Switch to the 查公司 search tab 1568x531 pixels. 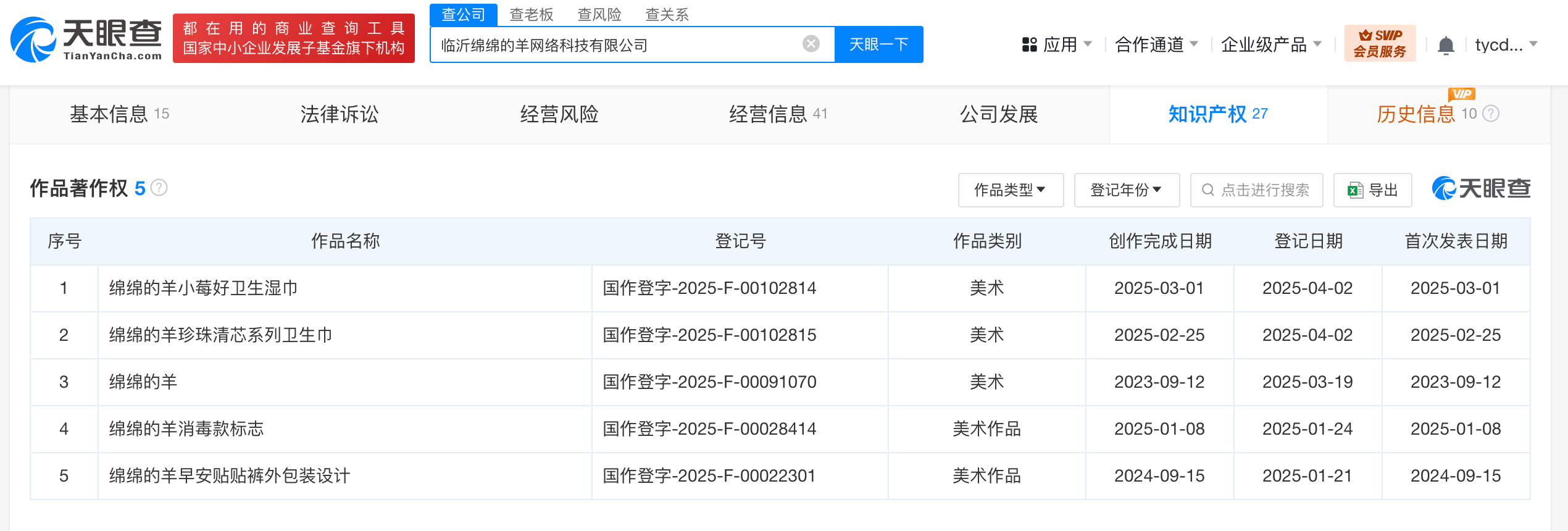pos(463,14)
